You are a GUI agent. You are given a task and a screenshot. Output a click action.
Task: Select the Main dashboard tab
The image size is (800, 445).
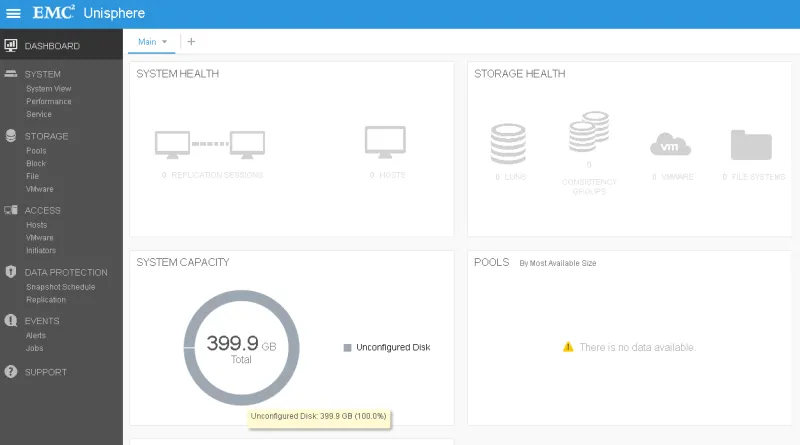(x=147, y=42)
